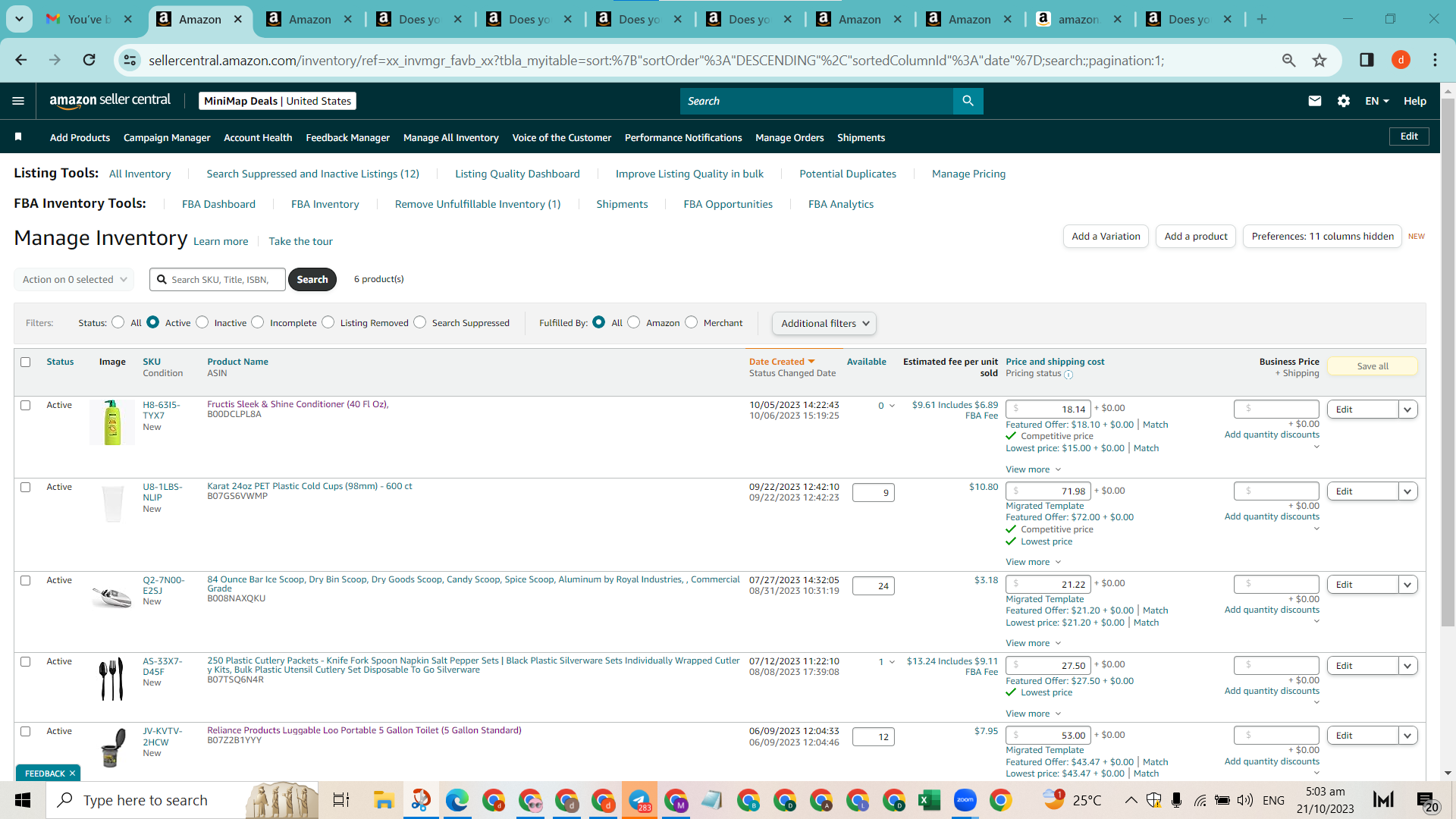Image resolution: width=1456 pixels, height=819 pixels.
Task: Filter Fulfilled By to Amazon
Action: [x=634, y=322]
